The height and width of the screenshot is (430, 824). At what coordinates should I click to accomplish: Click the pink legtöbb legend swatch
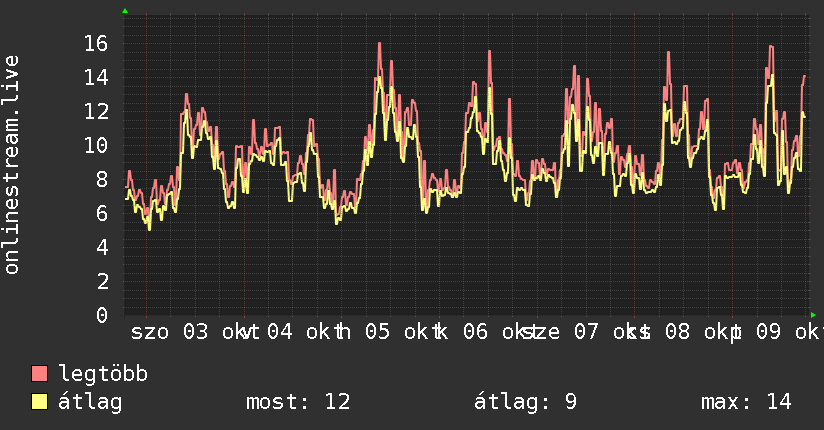pyautogui.click(x=39, y=373)
